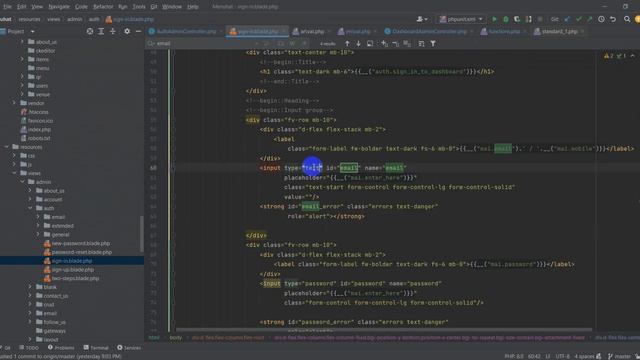Show Git history clock icon
Image resolution: width=640 pixels, height=360 pixels.
click(x=601, y=19)
